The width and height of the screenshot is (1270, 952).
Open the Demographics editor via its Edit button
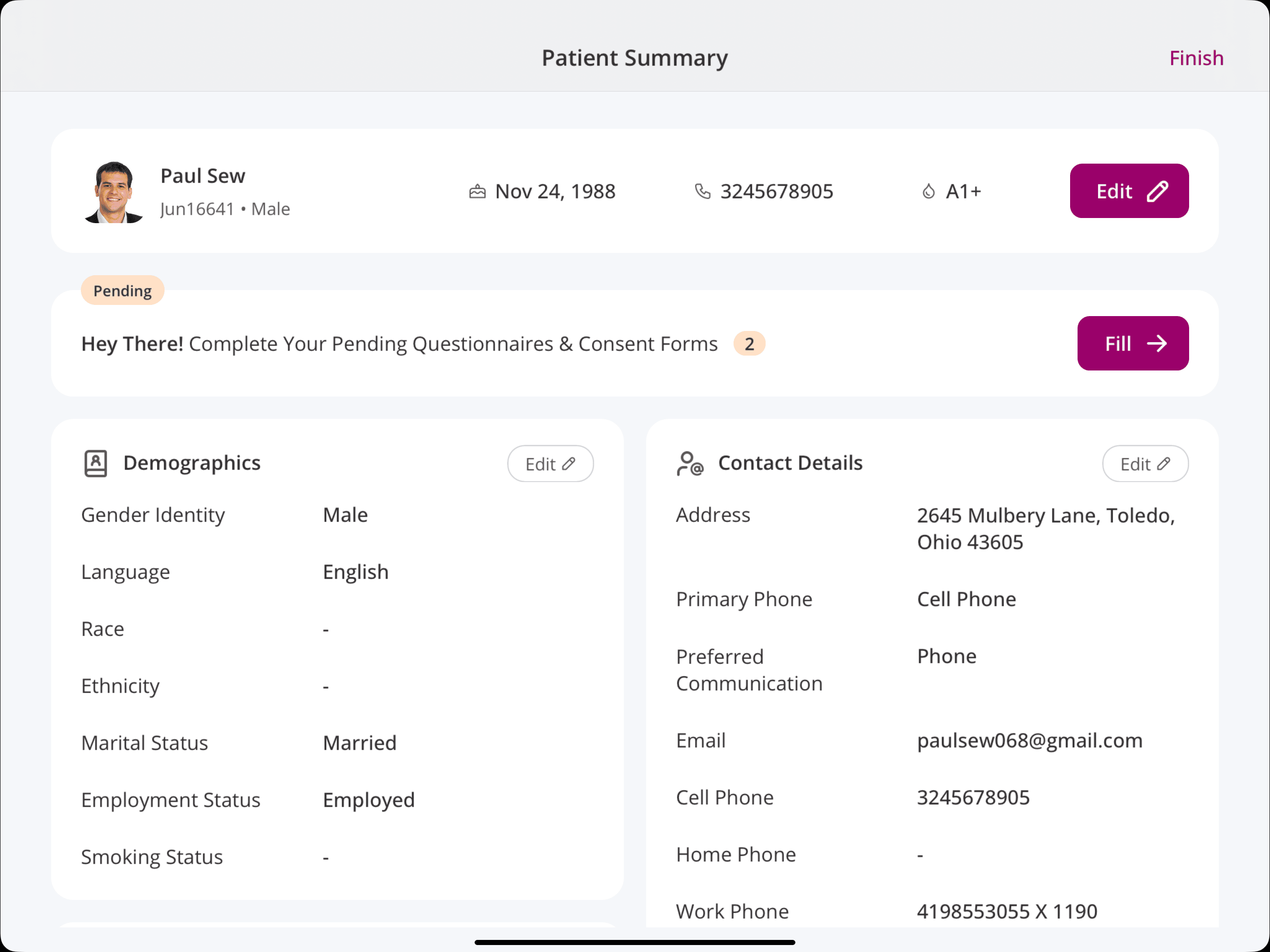pos(550,463)
